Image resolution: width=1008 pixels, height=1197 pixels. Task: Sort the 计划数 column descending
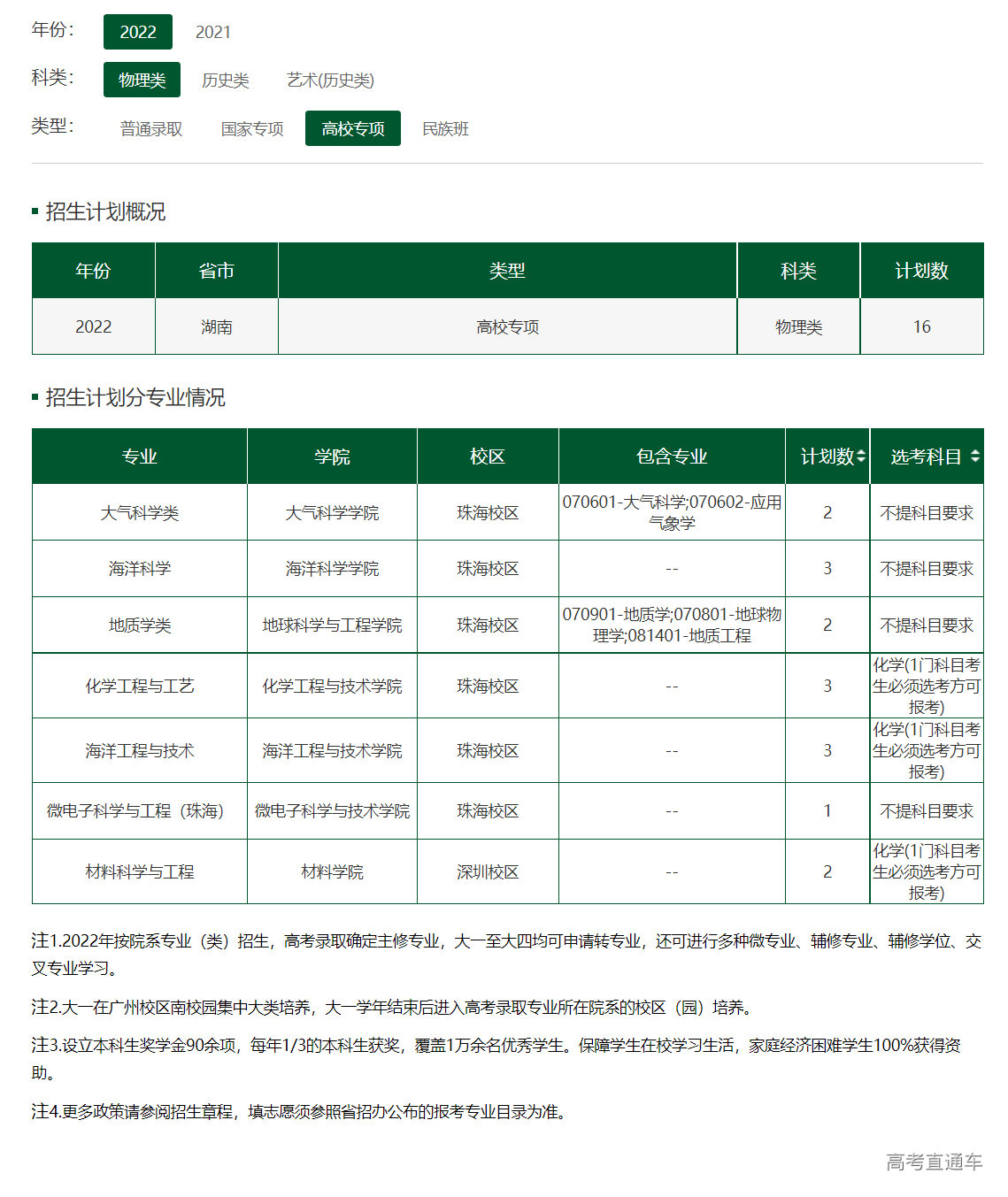[x=863, y=462]
